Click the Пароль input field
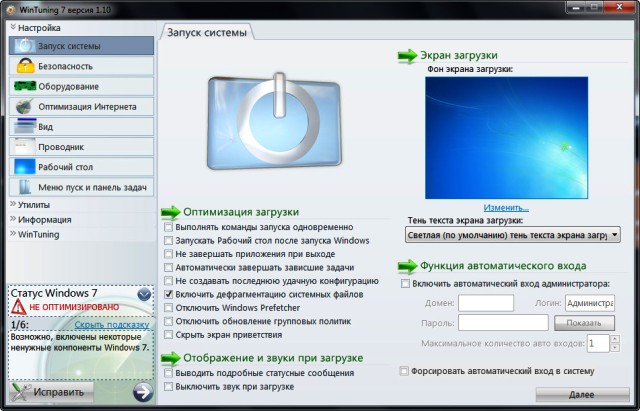 tap(503, 322)
